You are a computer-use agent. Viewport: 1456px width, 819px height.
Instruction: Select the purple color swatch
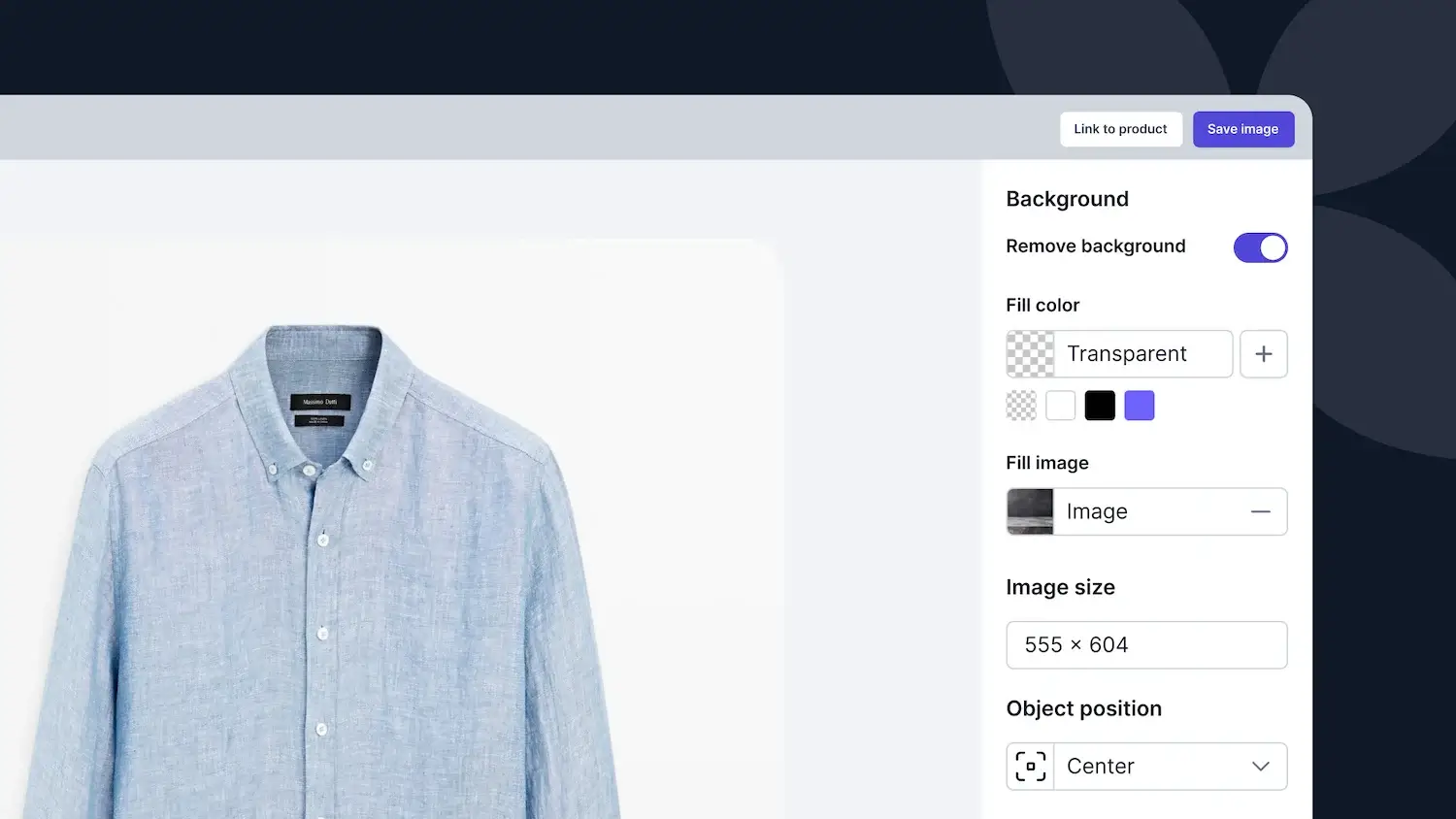pos(1140,406)
